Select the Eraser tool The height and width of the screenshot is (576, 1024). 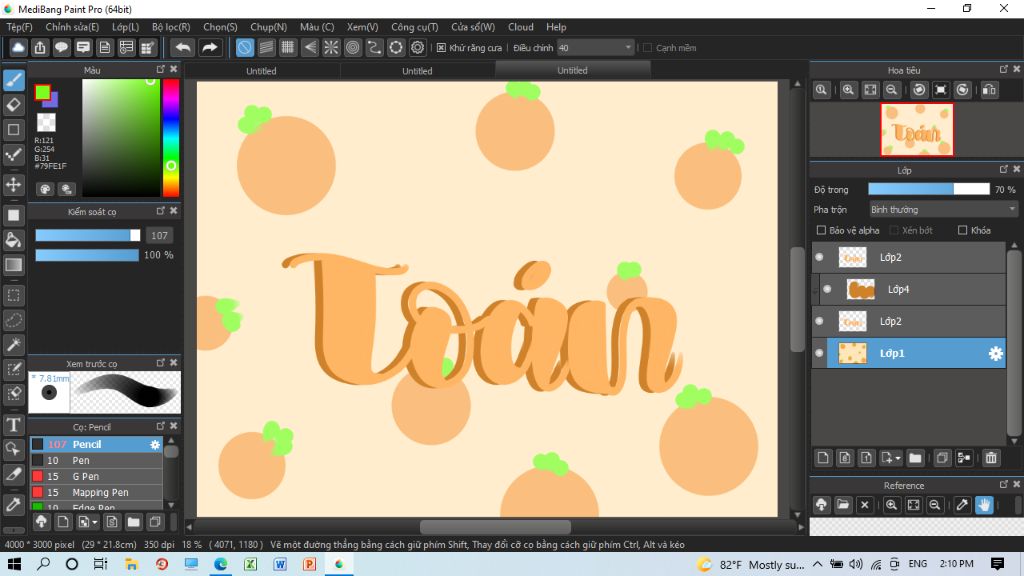[x=14, y=104]
